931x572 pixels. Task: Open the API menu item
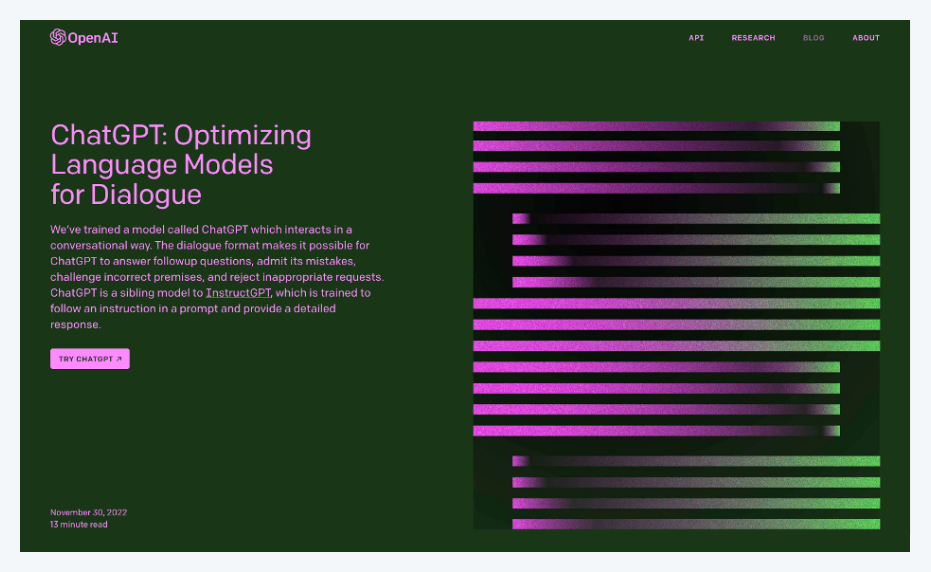(x=696, y=37)
